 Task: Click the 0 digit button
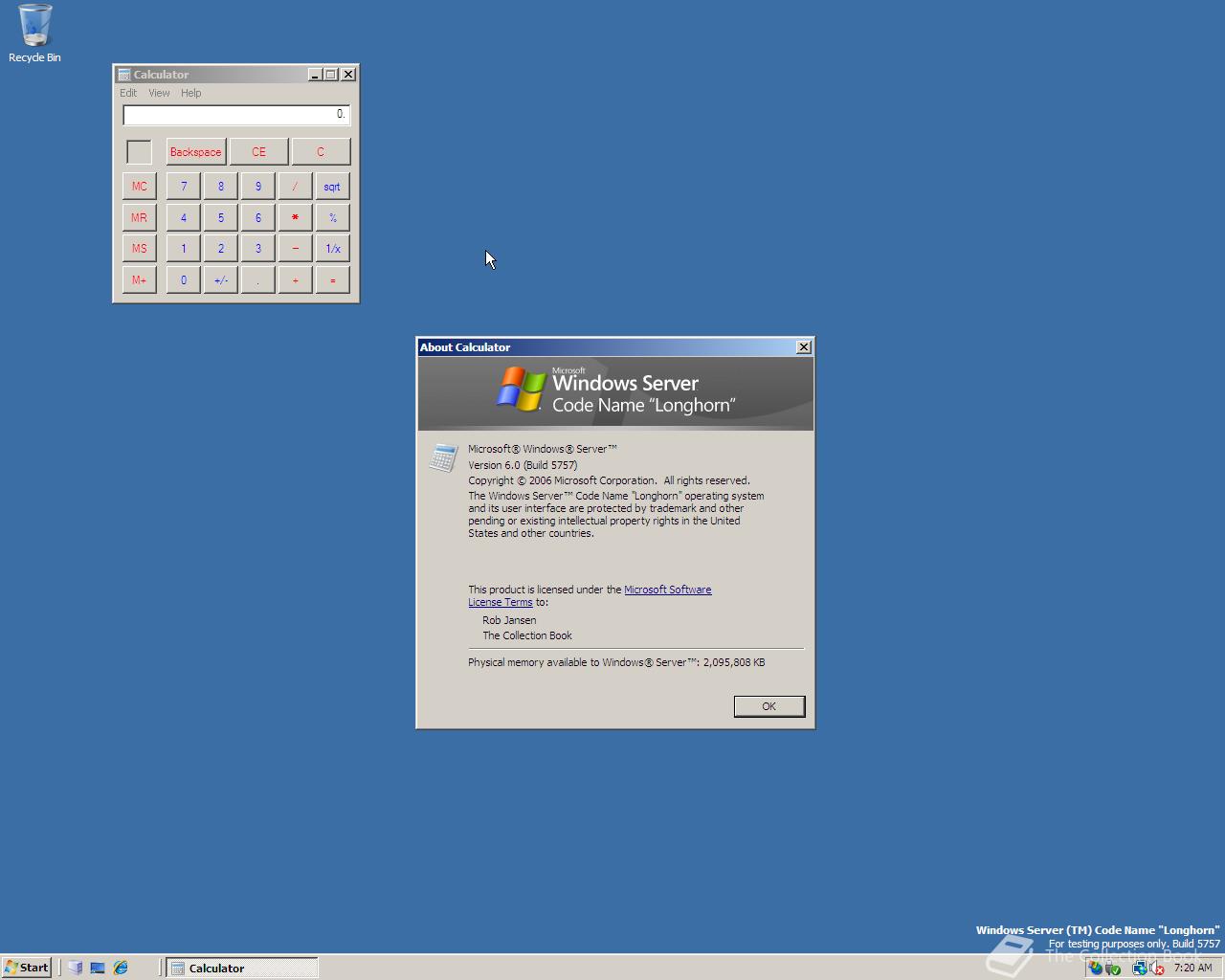pos(184,280)
